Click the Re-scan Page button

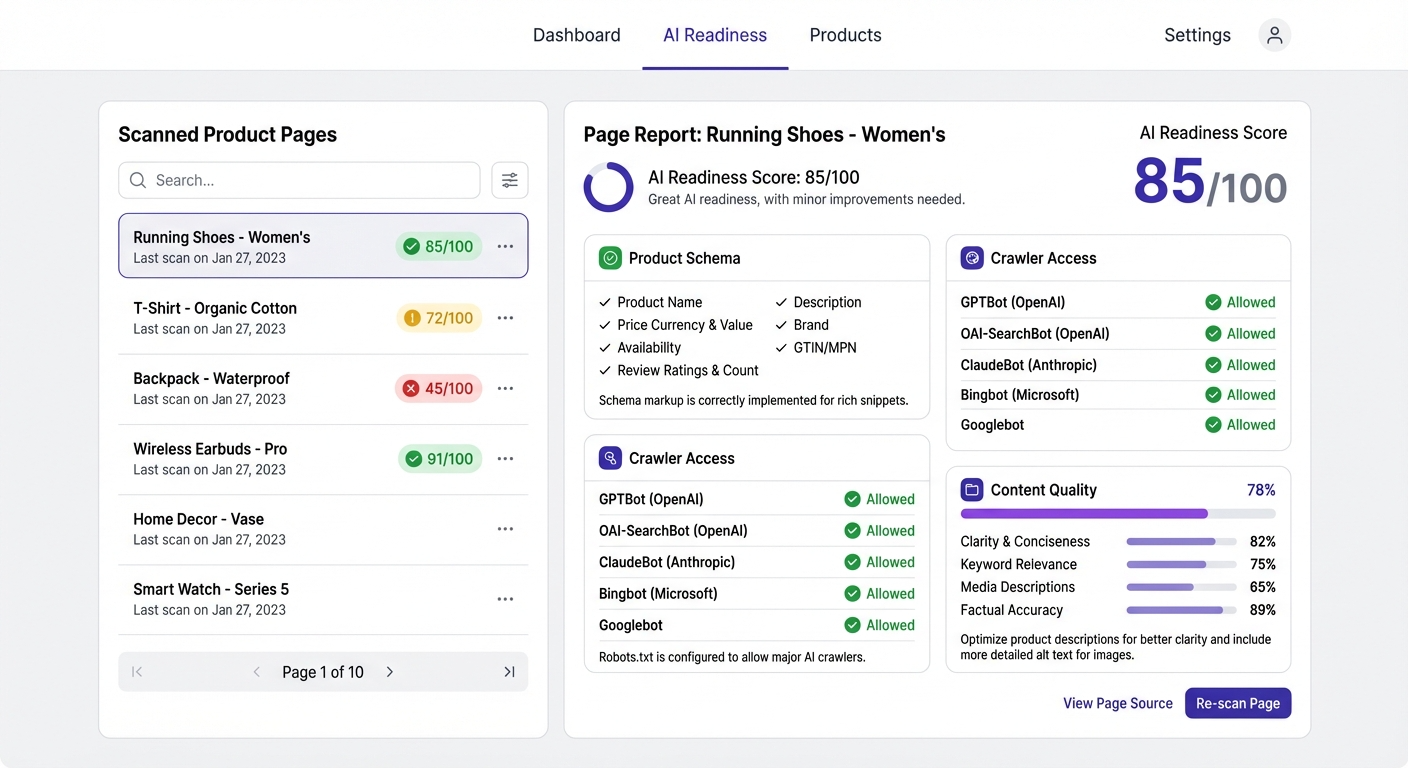(1238, 703)
